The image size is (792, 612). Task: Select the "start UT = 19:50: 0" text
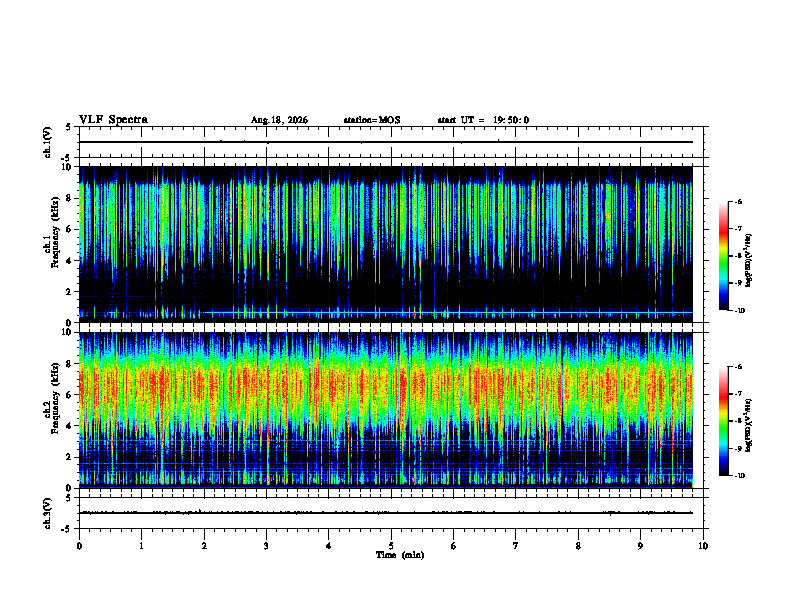(483, 120)
